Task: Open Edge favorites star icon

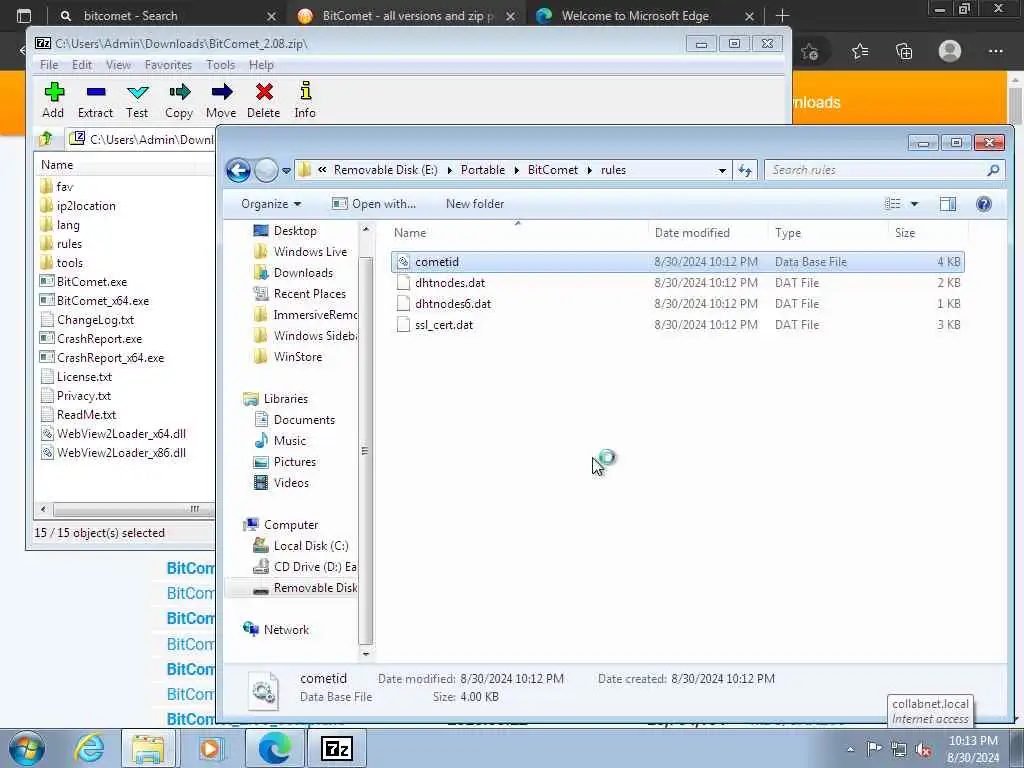Action: [859, 51]
